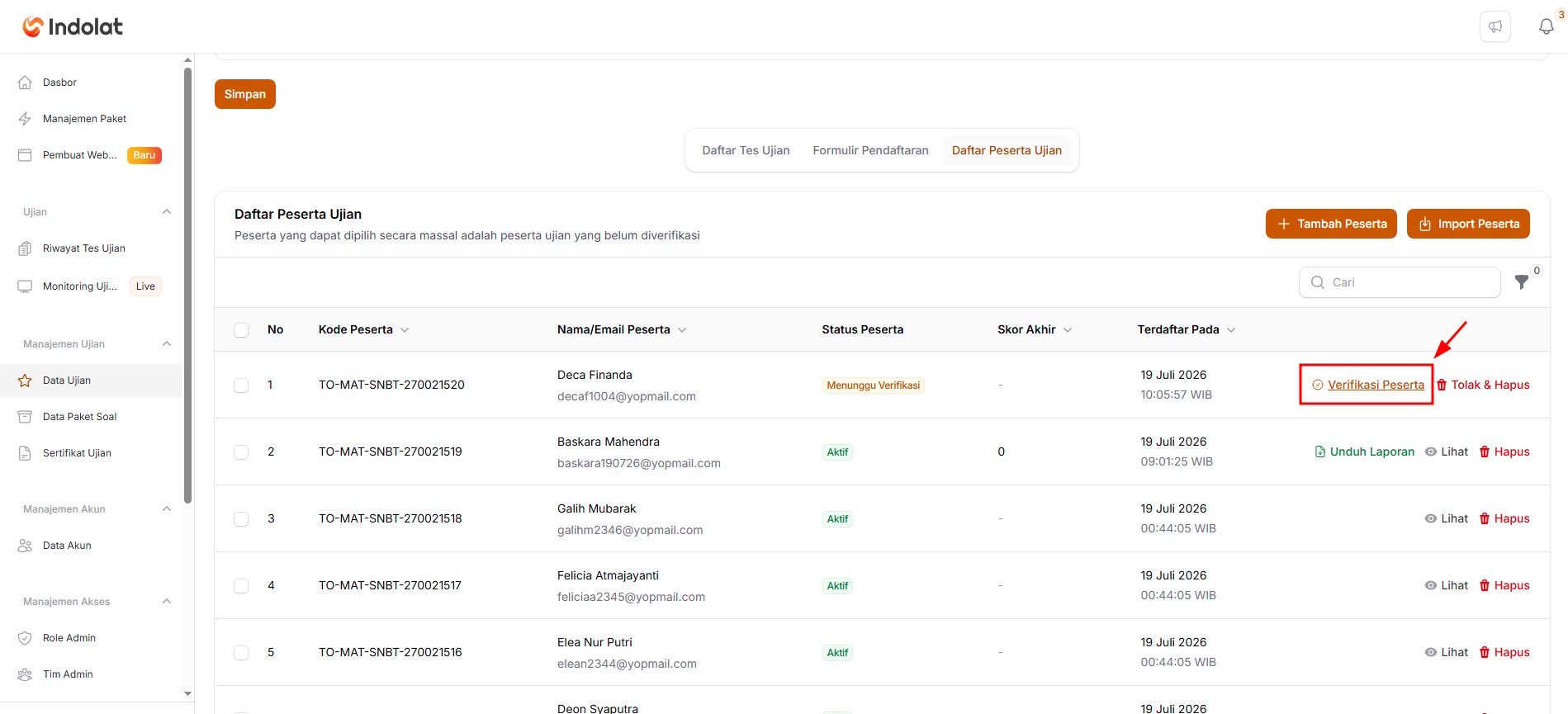
Task: Open the notifications bell
Action: click(x=1547, y=26)
